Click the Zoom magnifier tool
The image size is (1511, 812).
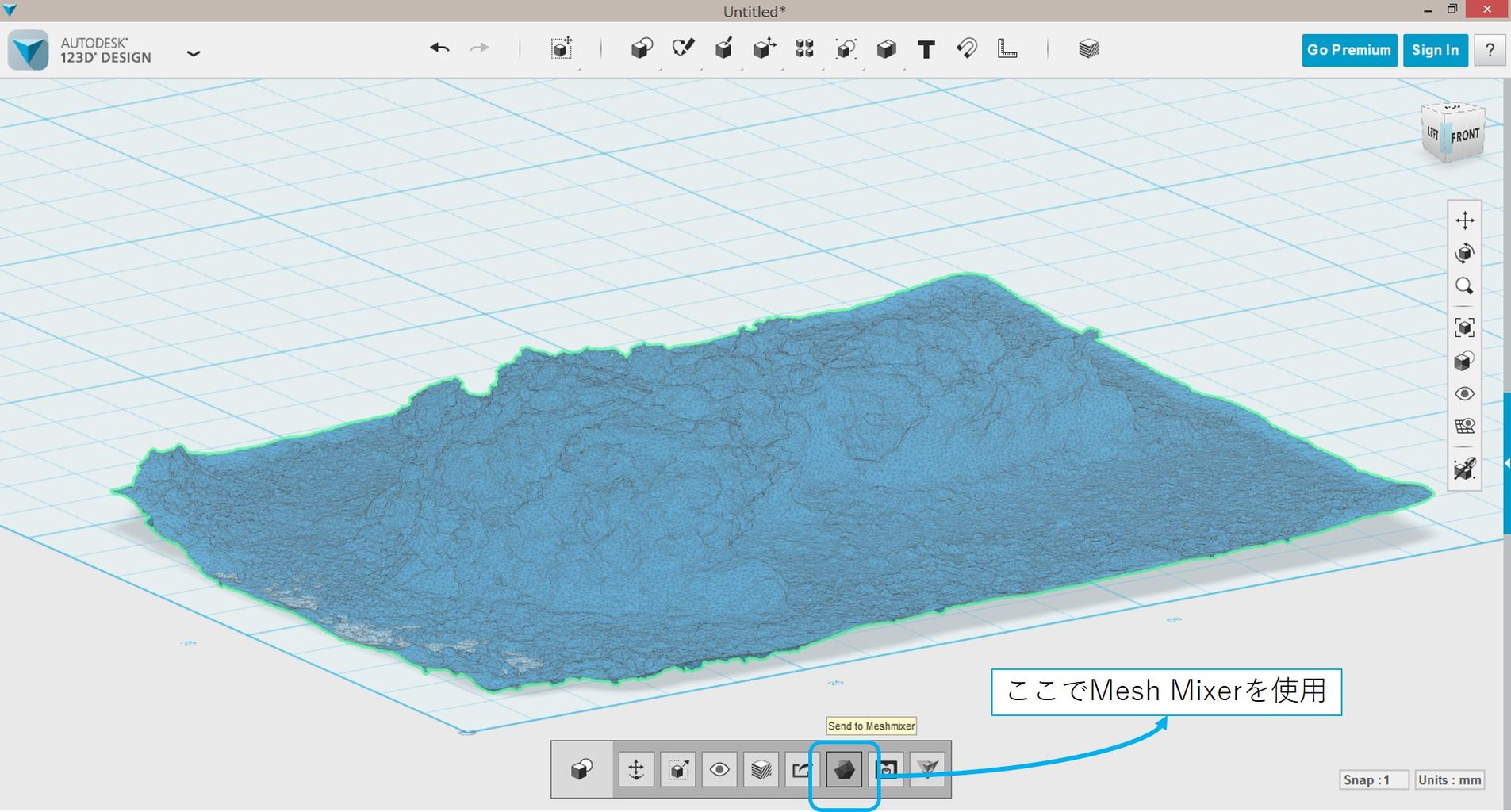click(x=1464, y=286)
